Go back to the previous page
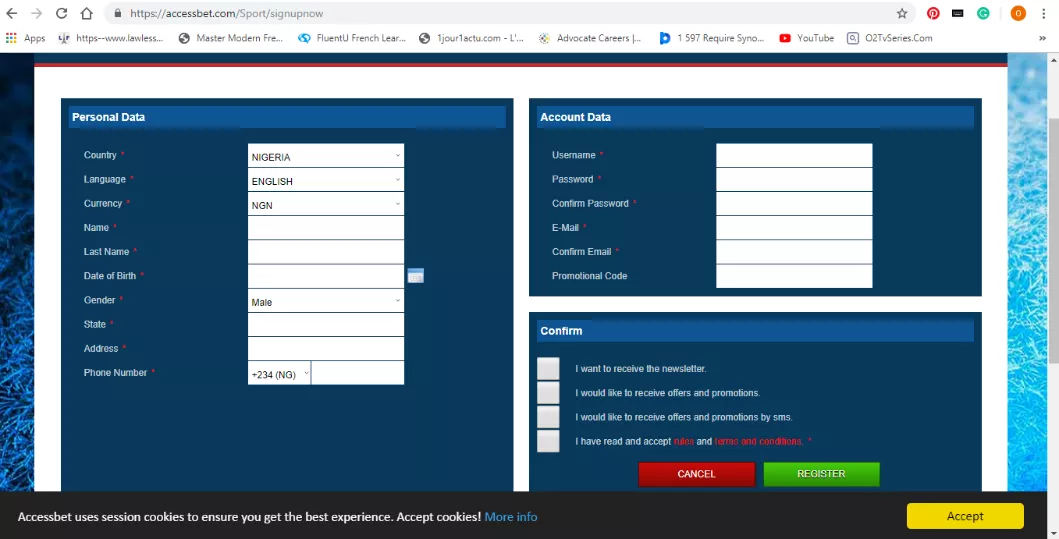The width and height of the screenshot is (1059, 539). click(11, 14)
